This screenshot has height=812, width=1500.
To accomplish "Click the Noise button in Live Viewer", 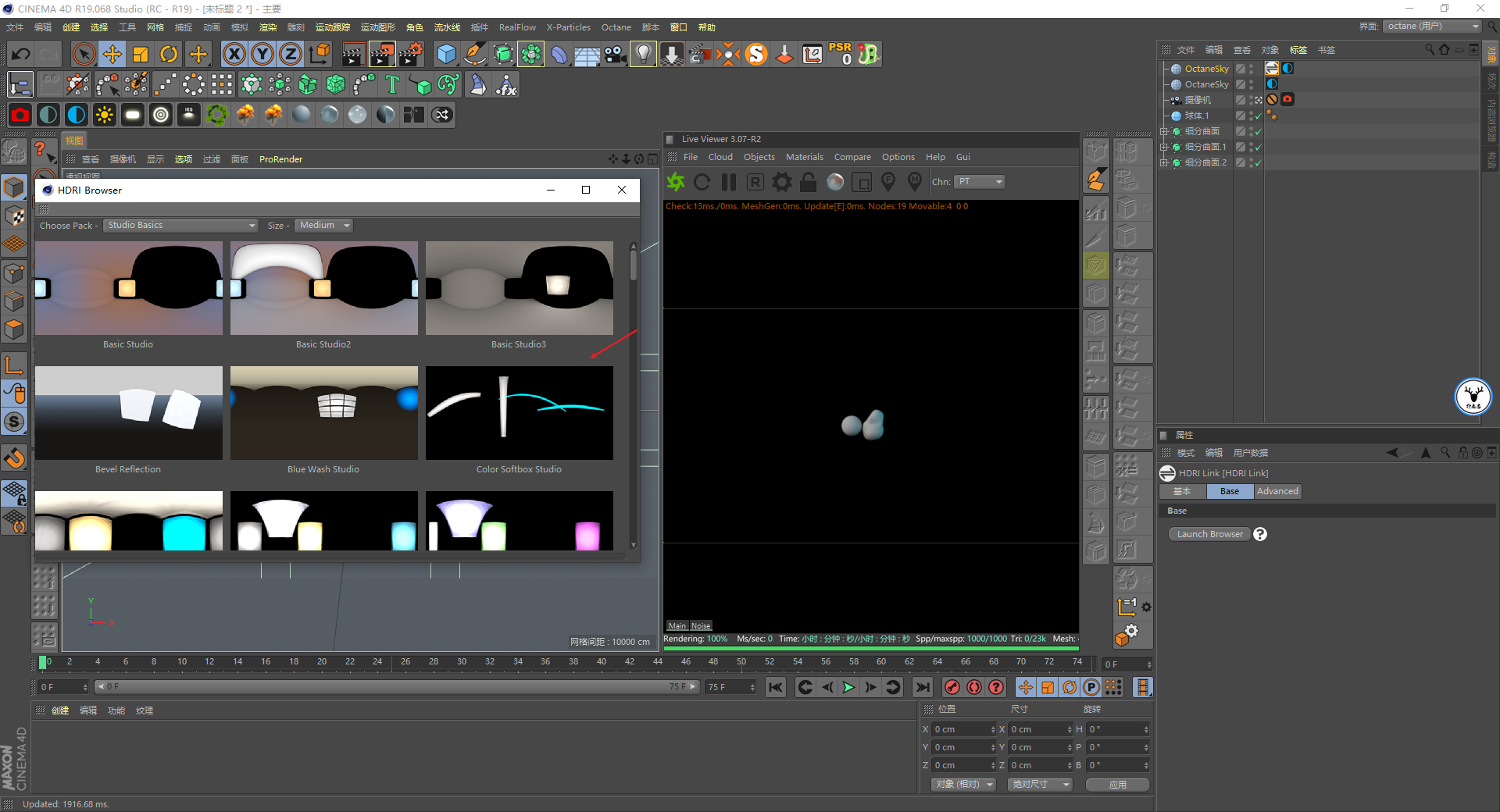I will pyautogui.click(x=701, y=625).
